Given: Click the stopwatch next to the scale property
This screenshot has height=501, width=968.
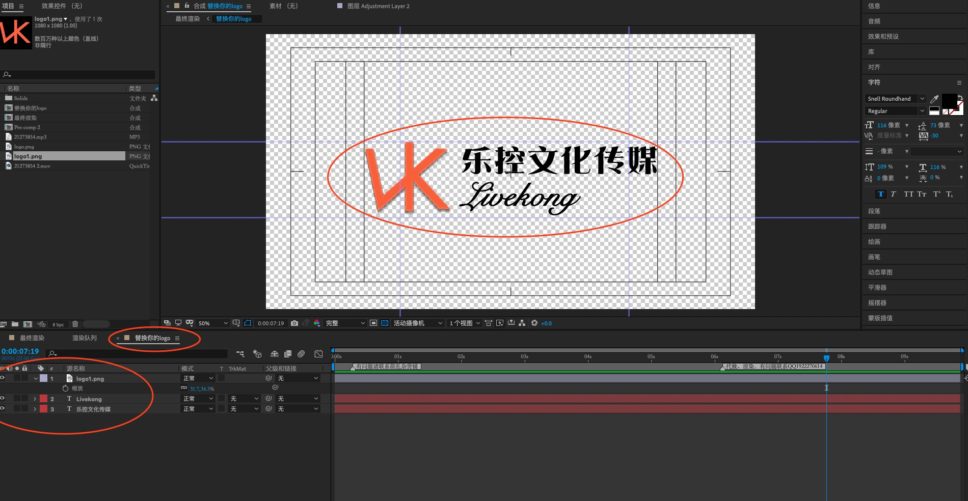Looking at the screenshot, I should click(x=65, y=388).
